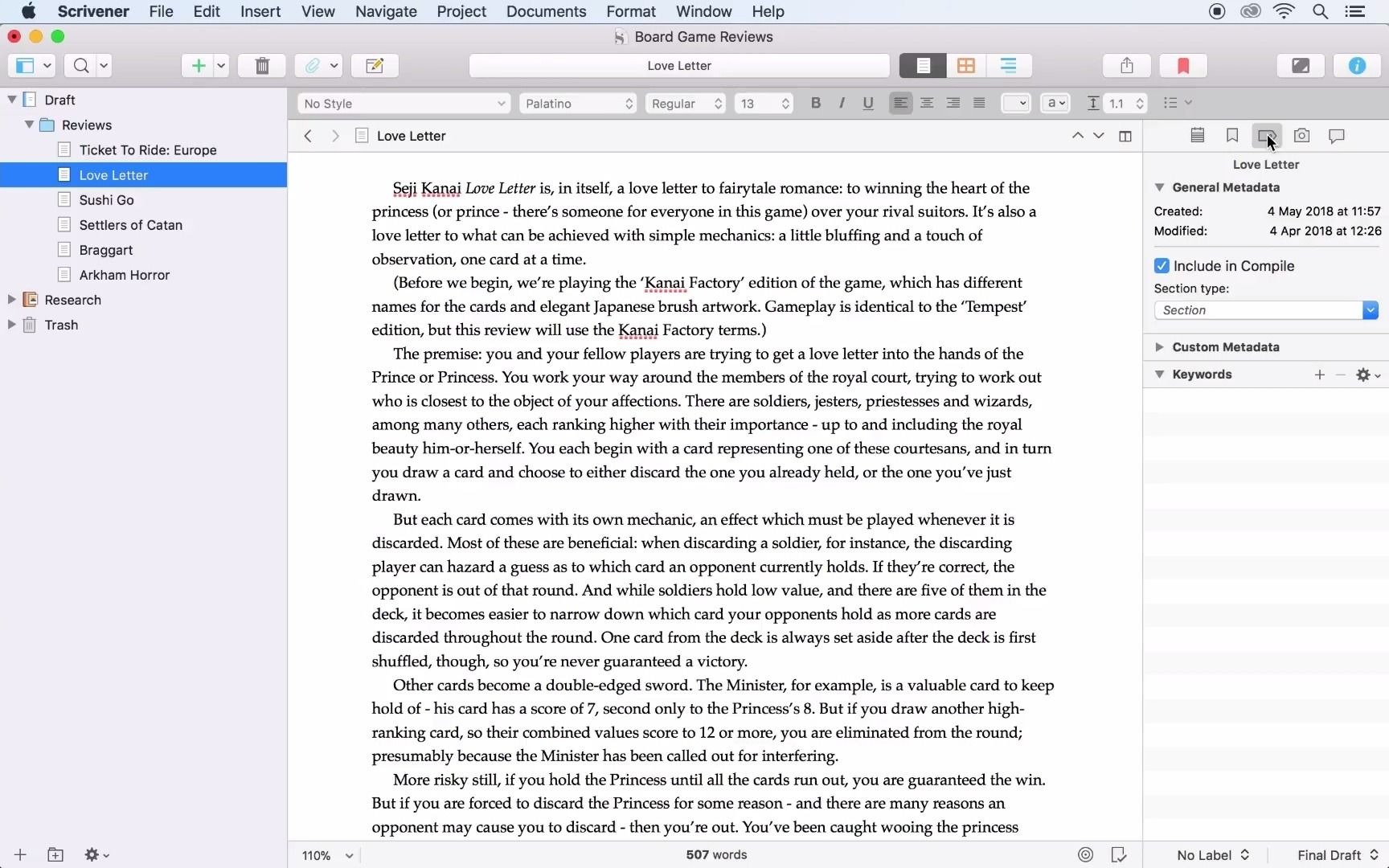Open the line spacing 1.1 dropdown
1389x868 pixels.
pos(1125,103)
